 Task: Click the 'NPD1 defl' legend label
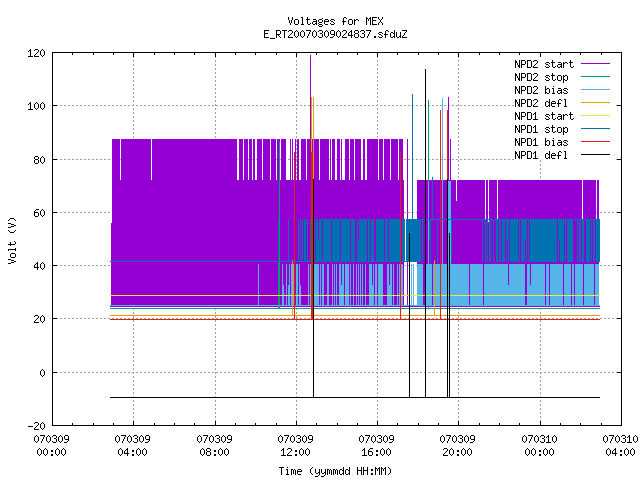pyautogui.click(x=541, y=156)
